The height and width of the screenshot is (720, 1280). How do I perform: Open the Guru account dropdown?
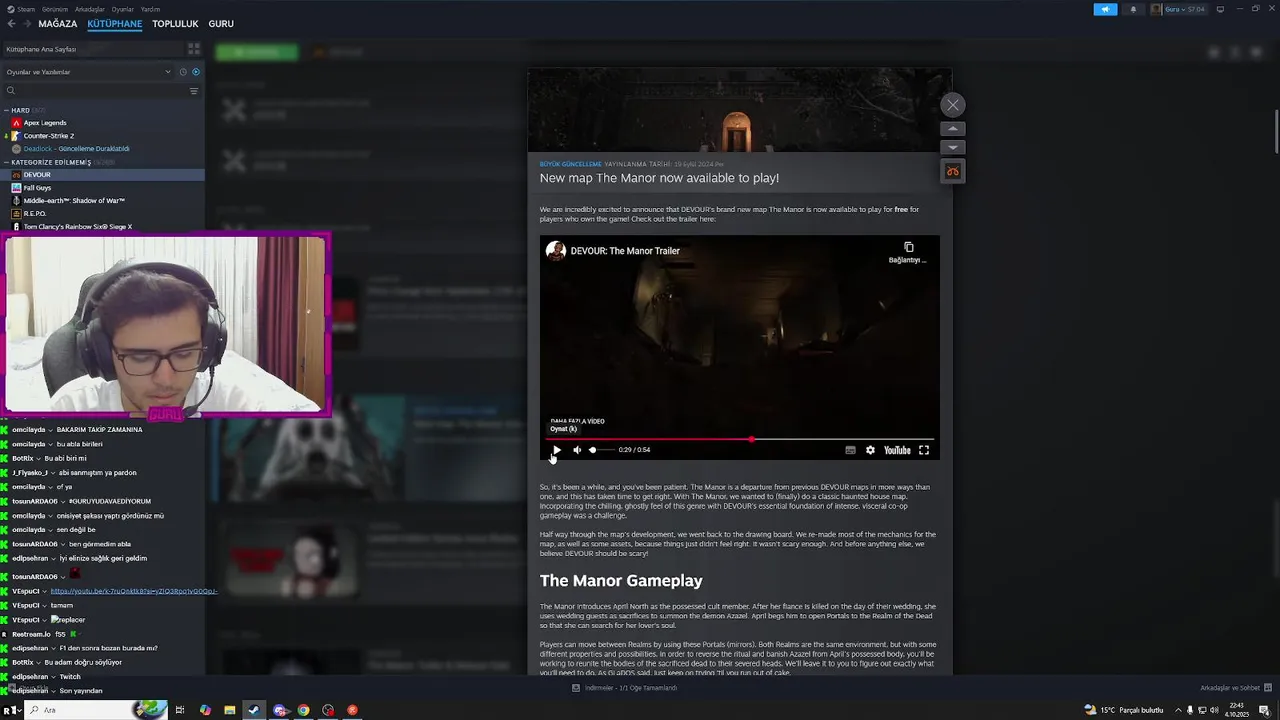coord(1178,9)
